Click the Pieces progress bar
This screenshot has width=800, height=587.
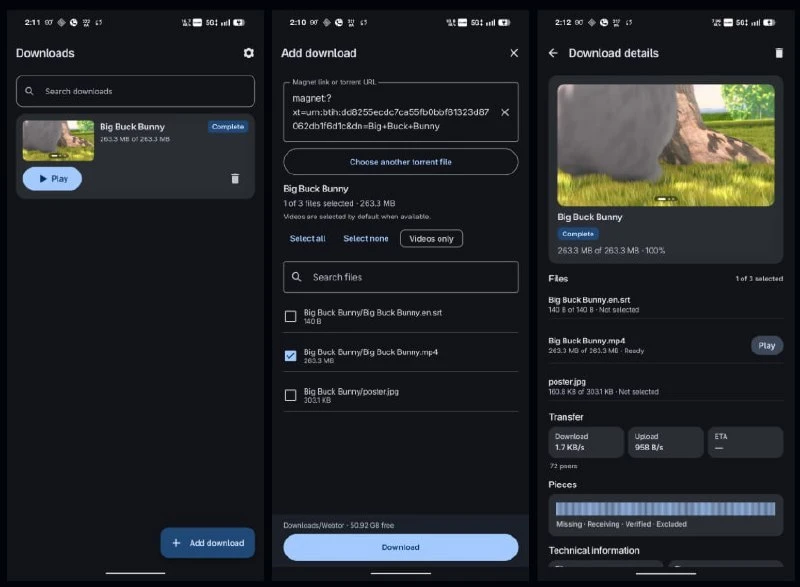[665, 508]
